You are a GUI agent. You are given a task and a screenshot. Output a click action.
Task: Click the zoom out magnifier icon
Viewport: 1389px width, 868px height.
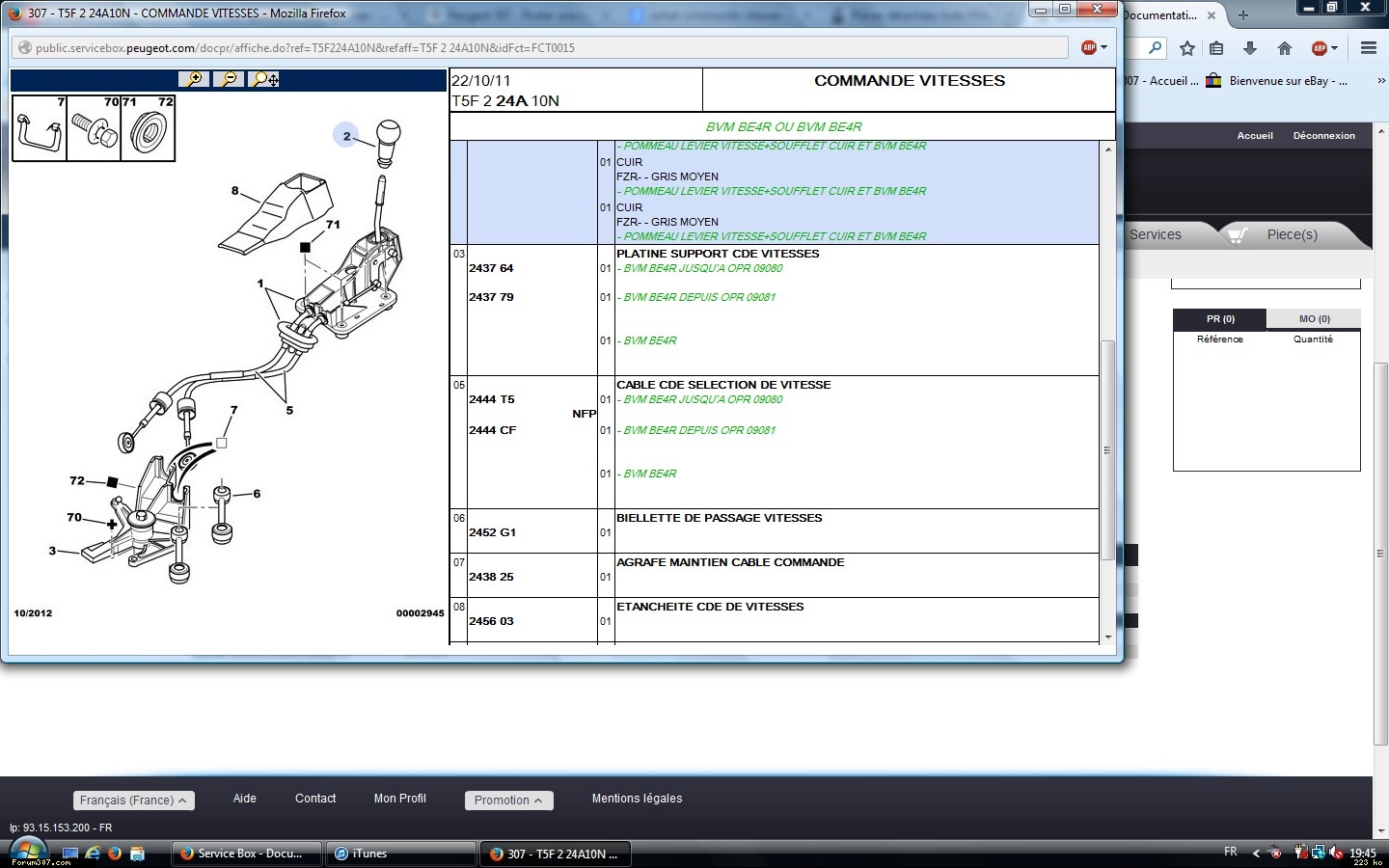(229, 79)
